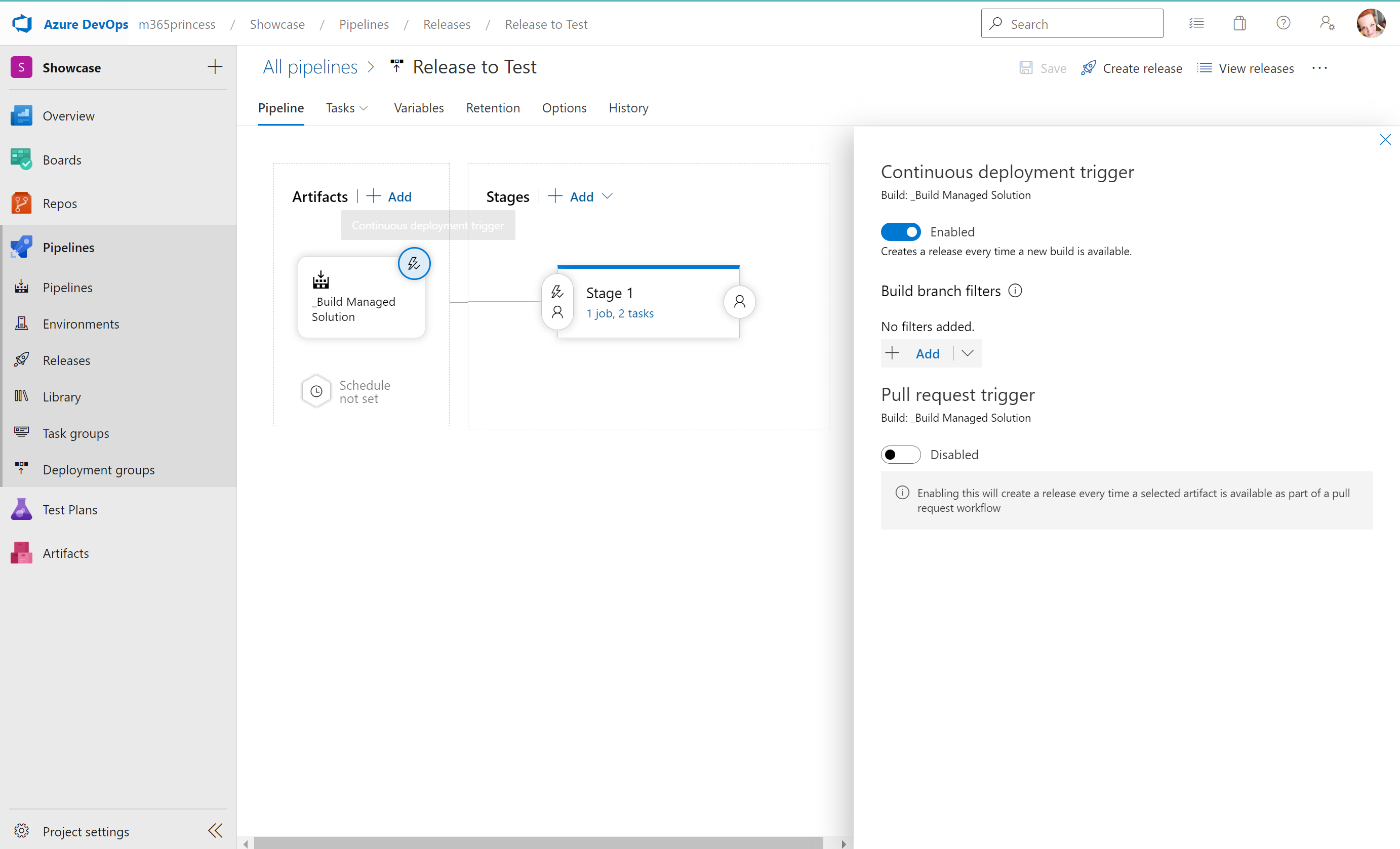This screenshot has width=1400, height=849.
Task: Click the continuous deployment trigger icon
Action: pyautogui.click(x=413, y=263)
